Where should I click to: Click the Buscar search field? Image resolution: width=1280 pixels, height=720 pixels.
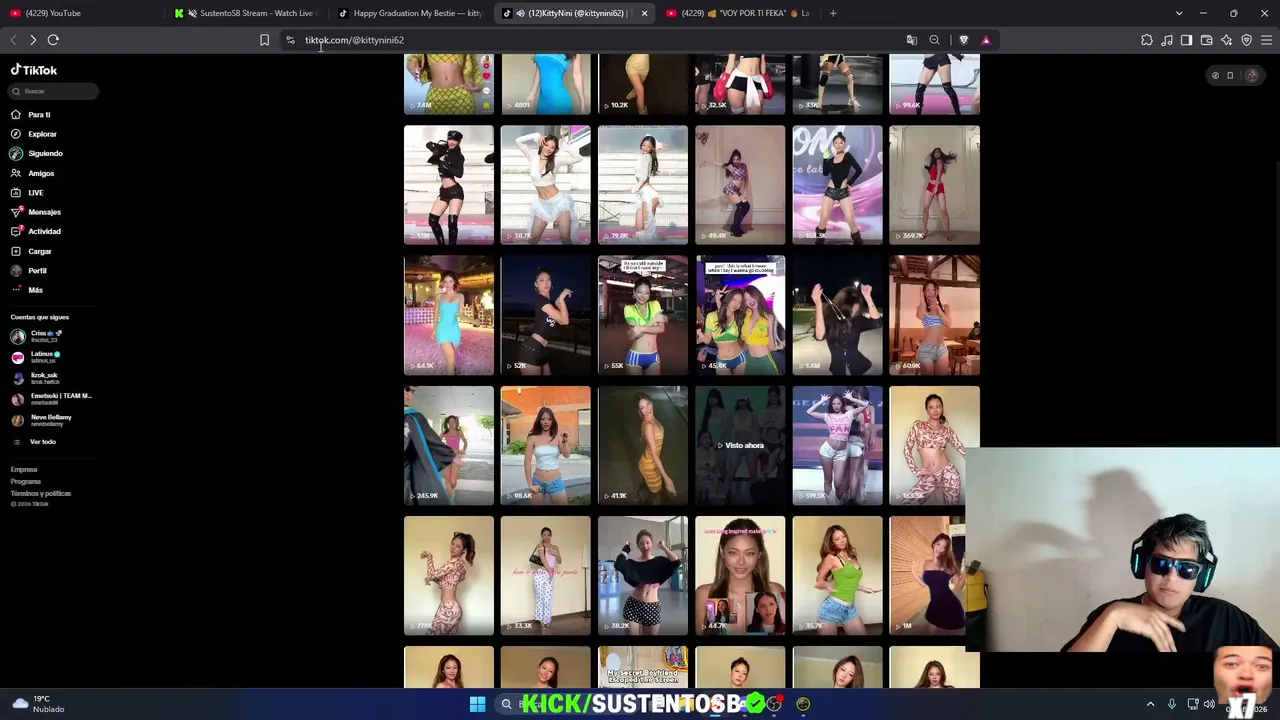click(x=54, y=91)
